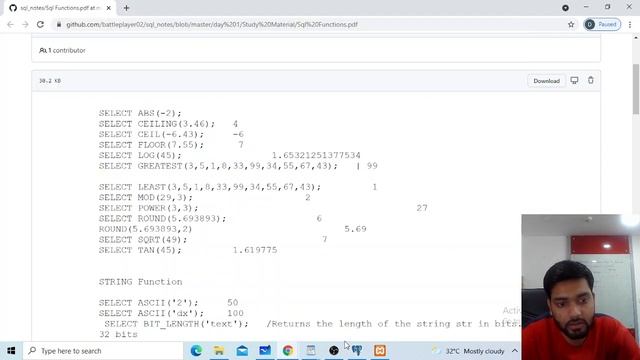Click the Download button
The height and width of the screenshot is (360, 640).
coord(546,81)
